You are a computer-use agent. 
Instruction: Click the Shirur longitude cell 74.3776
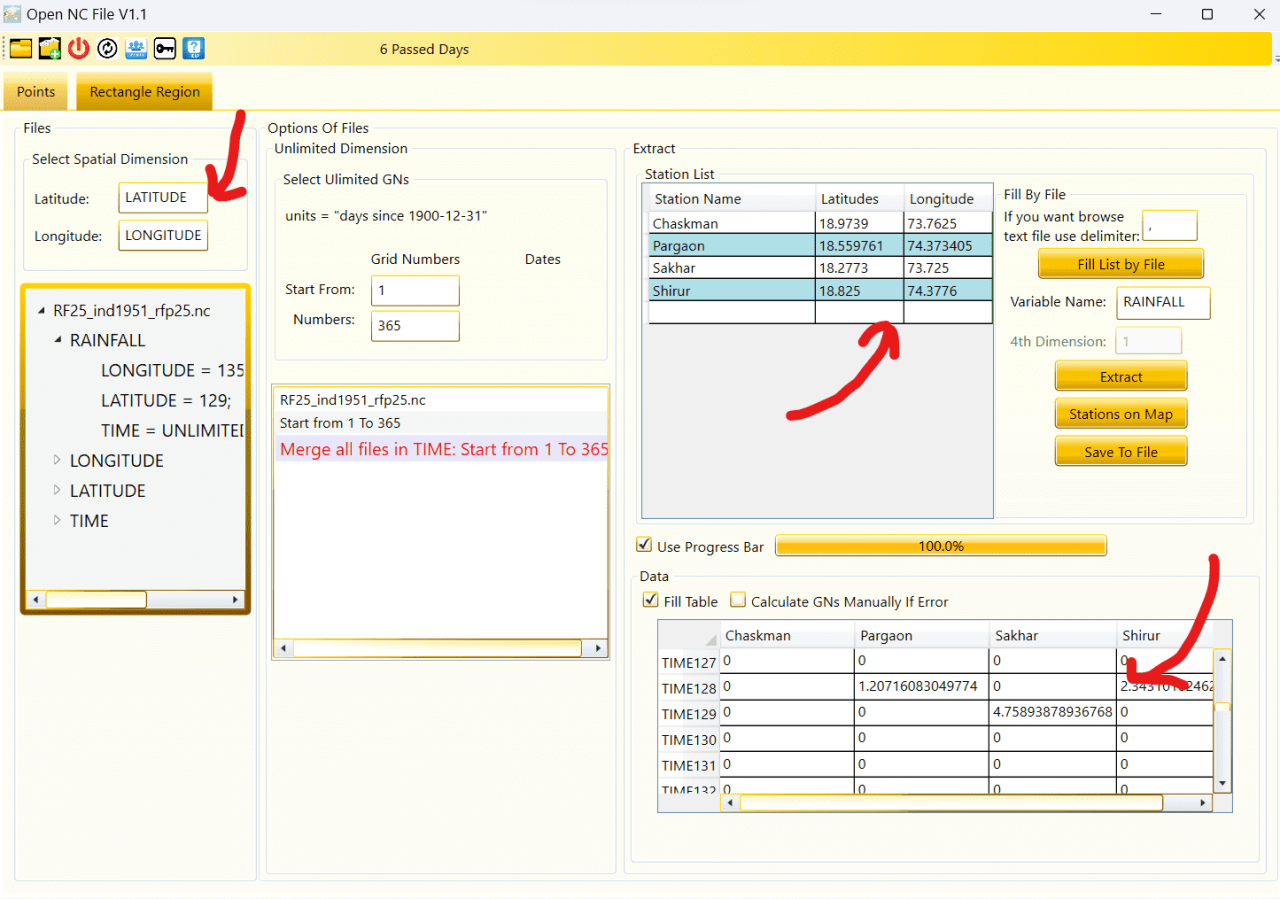(x=948, y=290)
